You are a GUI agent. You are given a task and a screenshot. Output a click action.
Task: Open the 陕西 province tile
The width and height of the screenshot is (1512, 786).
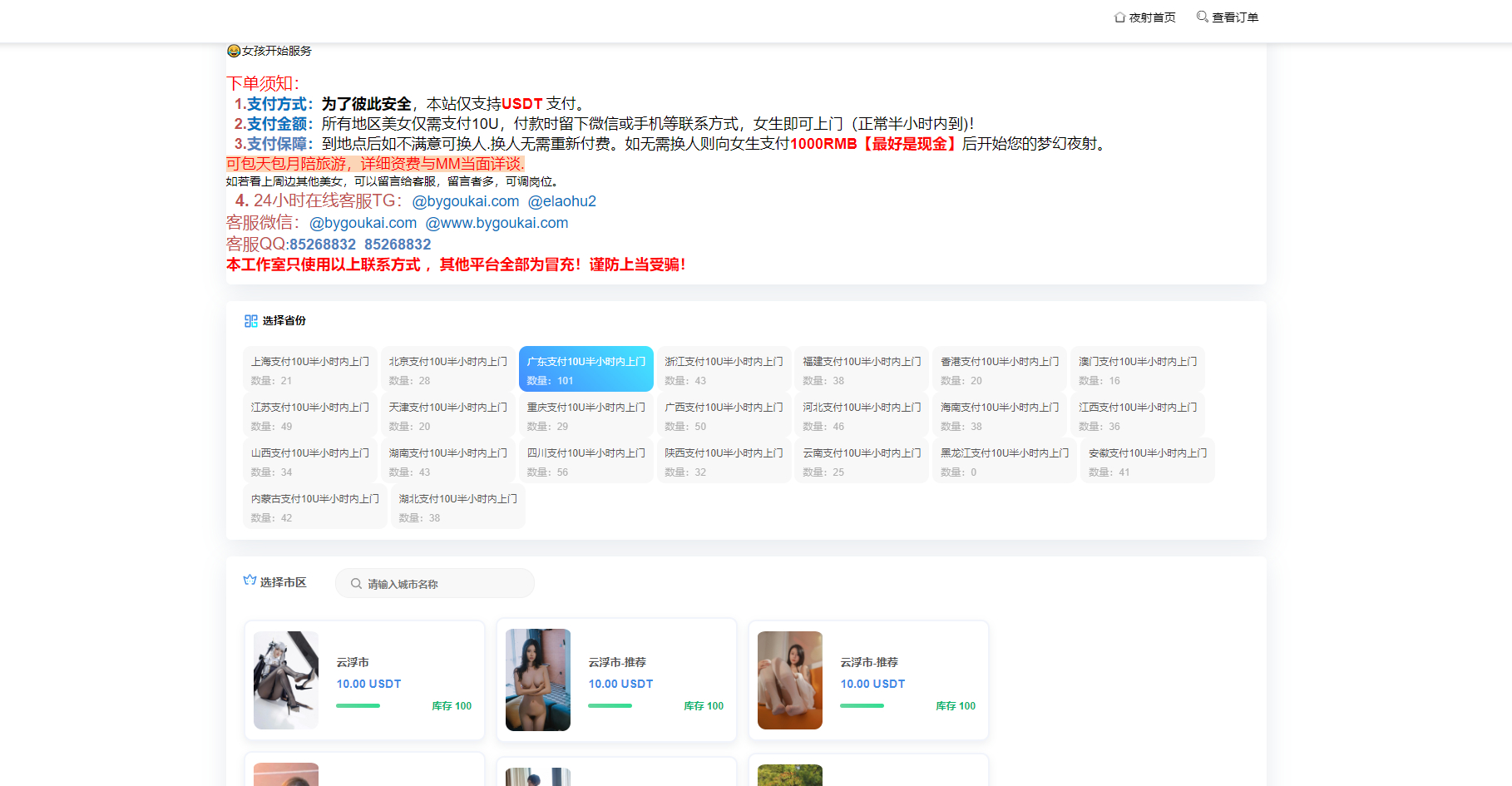pyautogui.click(x=724, y=461)
